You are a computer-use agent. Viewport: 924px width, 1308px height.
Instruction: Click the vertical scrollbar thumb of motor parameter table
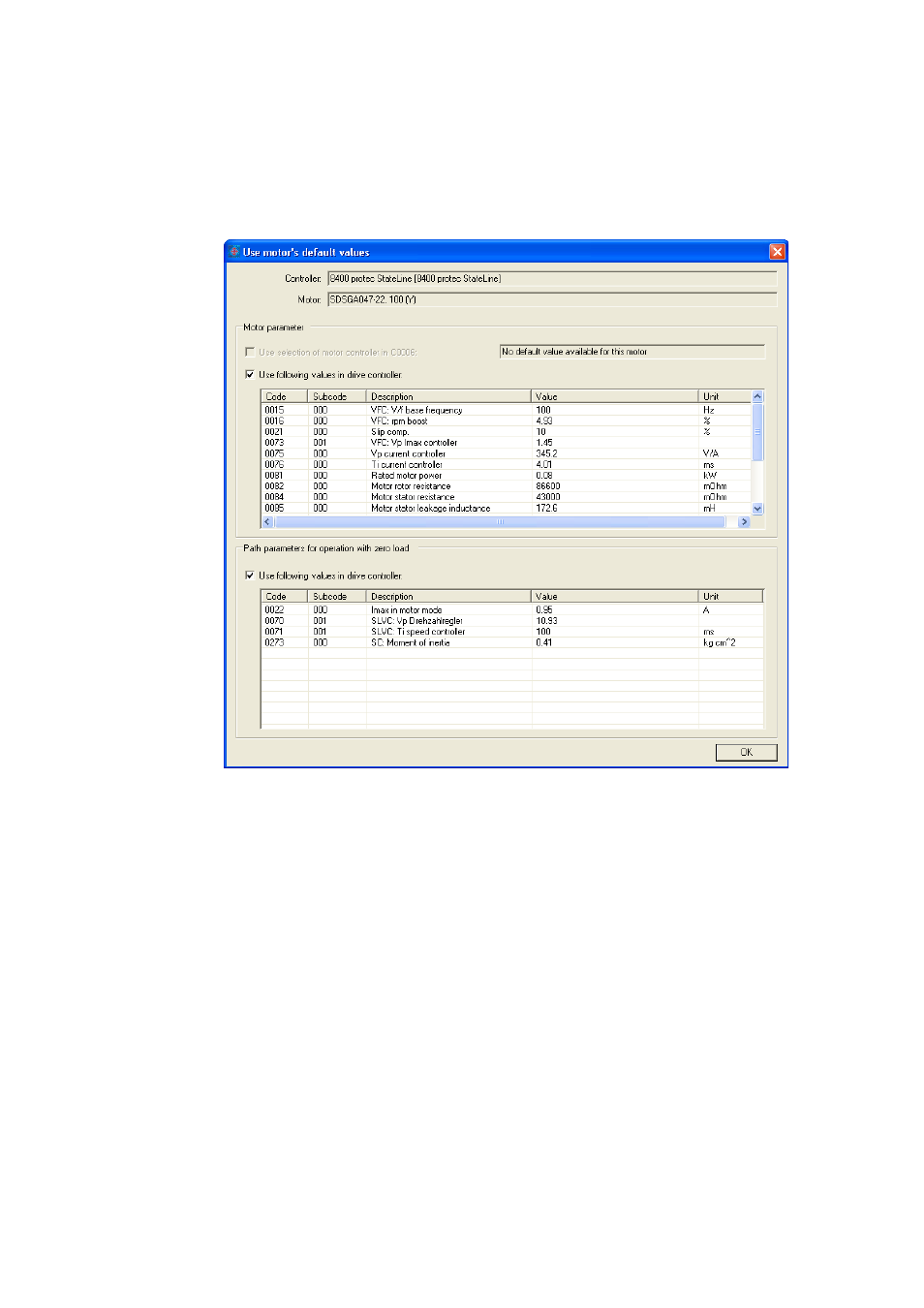757,431
